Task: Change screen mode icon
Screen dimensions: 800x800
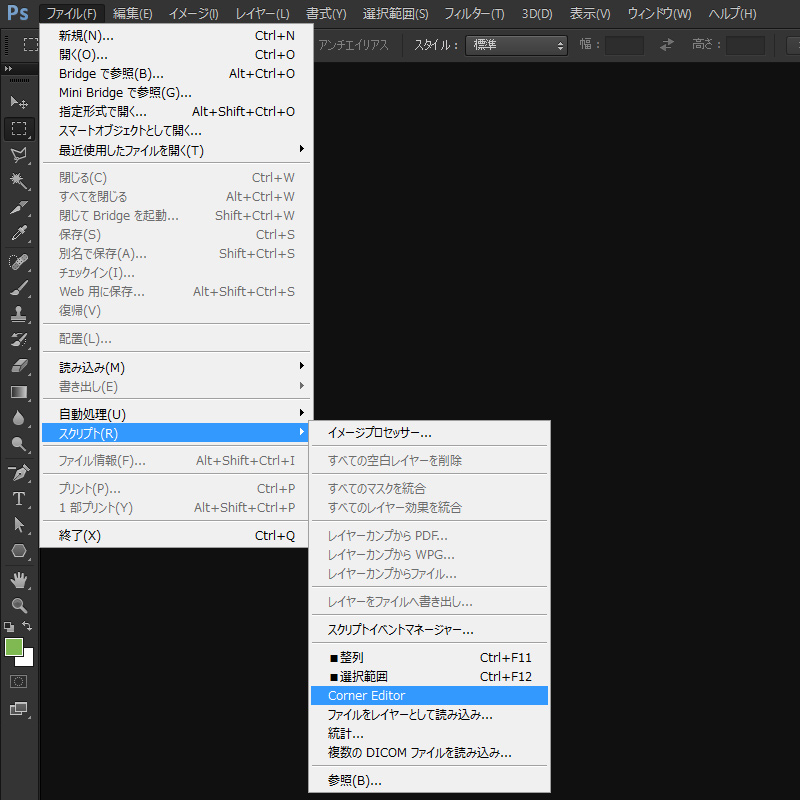Action: point(19,709)
